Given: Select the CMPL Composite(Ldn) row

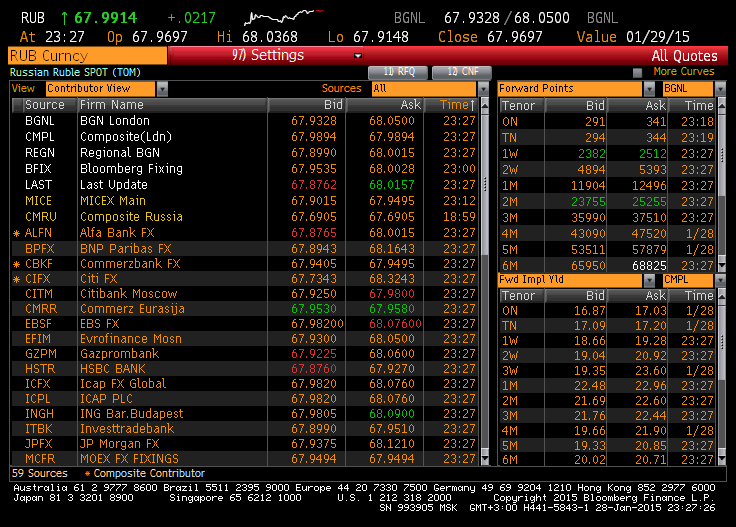Looking at the screenshot, I should [245, 137].
